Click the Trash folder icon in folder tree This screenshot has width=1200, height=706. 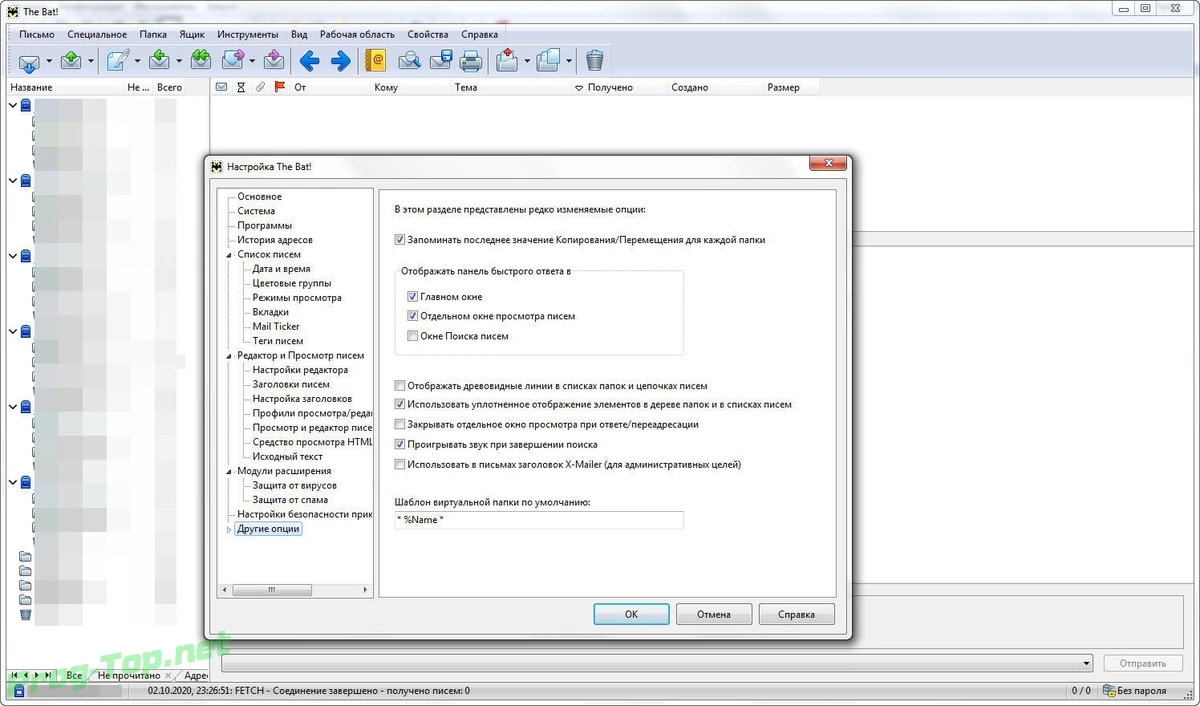[x=25, y=615]
